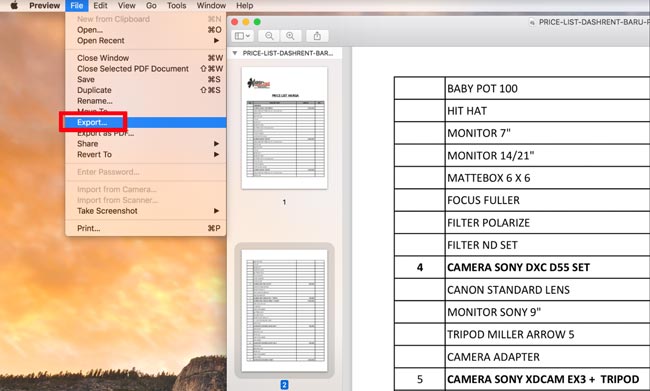Viewport: 650px width, 391px height.
Task: Expand the Open Recent submenu
Action: (146, 41)
